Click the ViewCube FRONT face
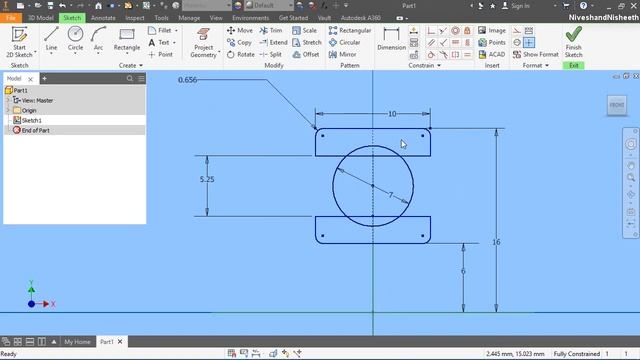The height and width of the screenshot is (360, 640). [x=617, y=105]
